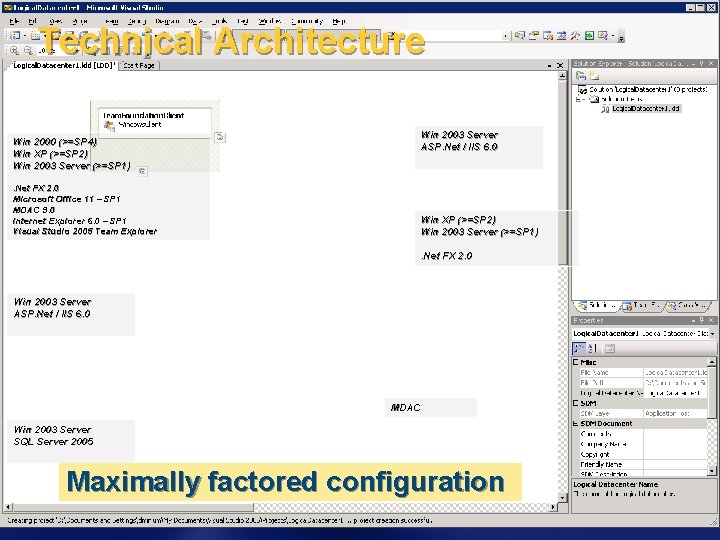720x540 pixels.
Task: Switch to the Solution Explorer bottom tab
Action: (x=597, y=305)
